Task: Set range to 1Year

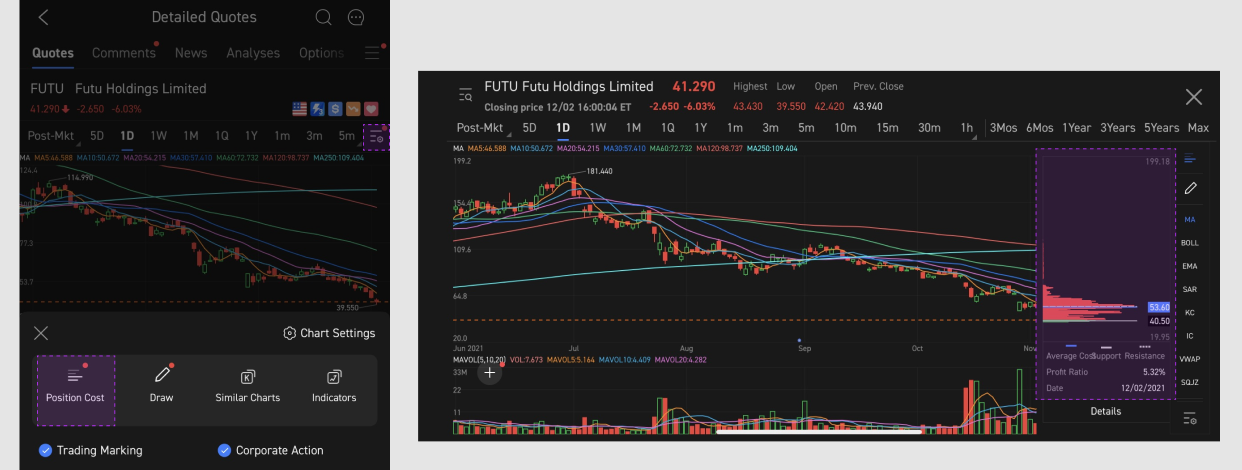Action: click(1077, 128)
